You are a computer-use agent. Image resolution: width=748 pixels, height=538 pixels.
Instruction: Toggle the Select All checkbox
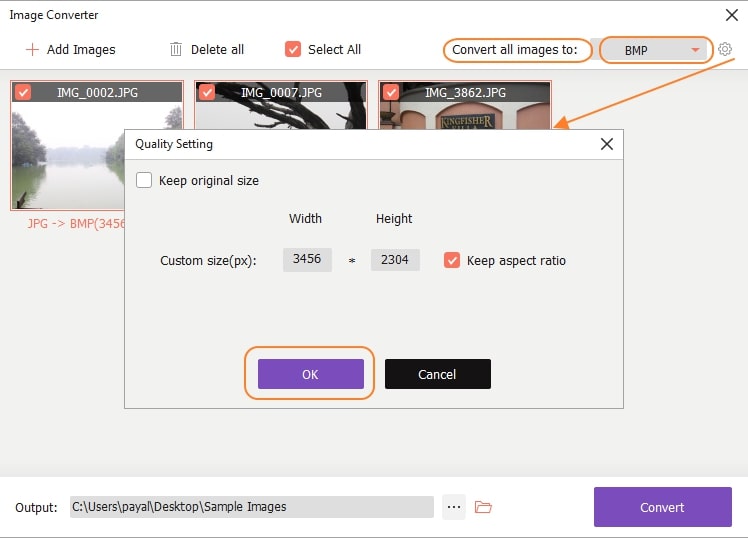click(x=293, y=49)
